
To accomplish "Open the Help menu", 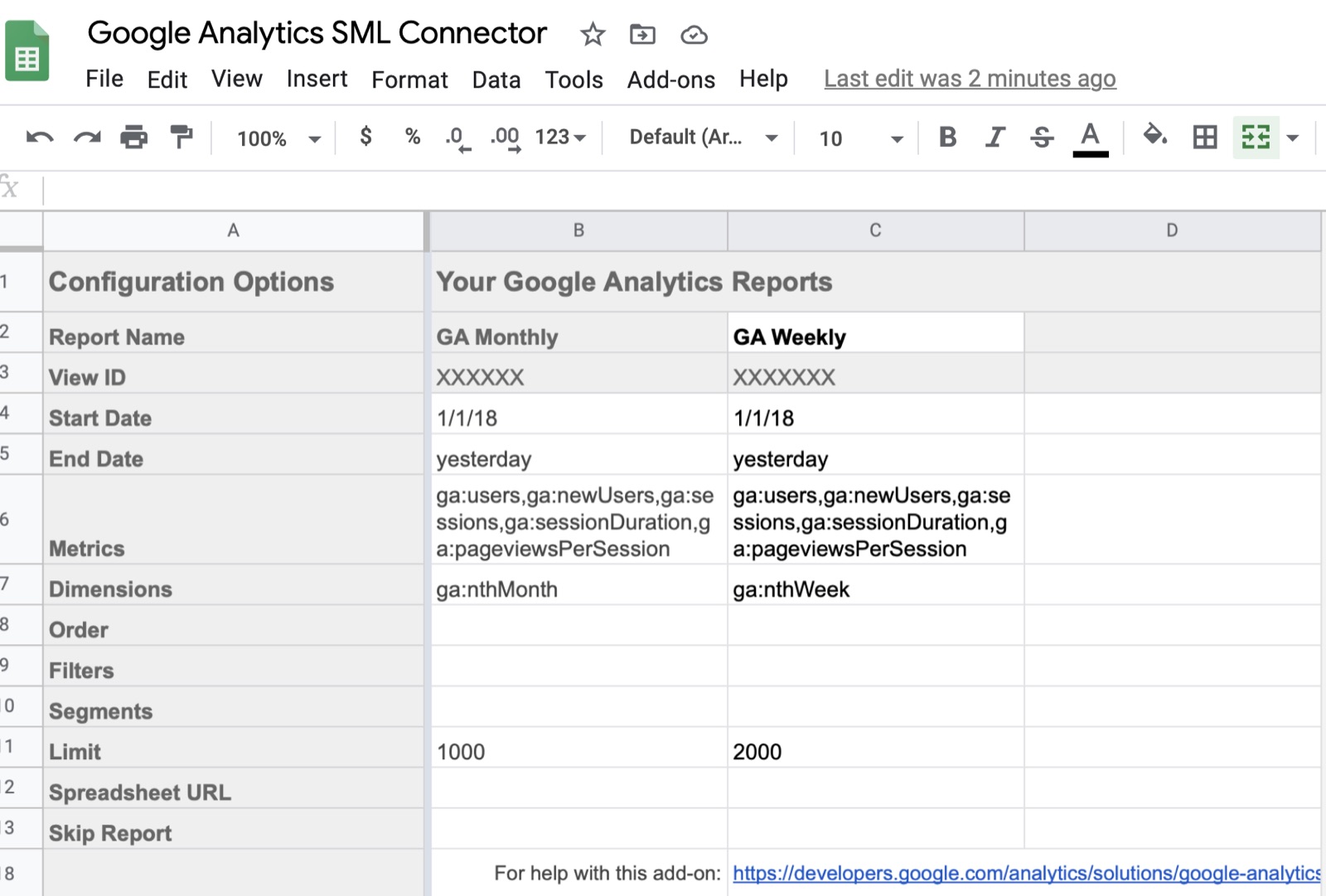I will pyautogui.click(x=763, y=79).
